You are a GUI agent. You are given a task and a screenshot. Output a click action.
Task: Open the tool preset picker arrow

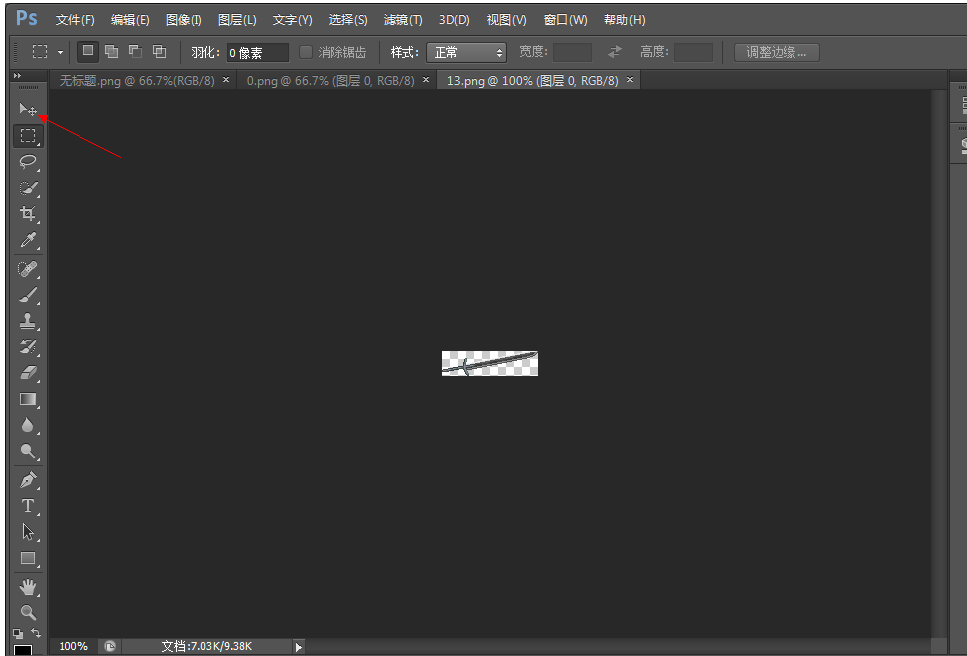(60, 52)
